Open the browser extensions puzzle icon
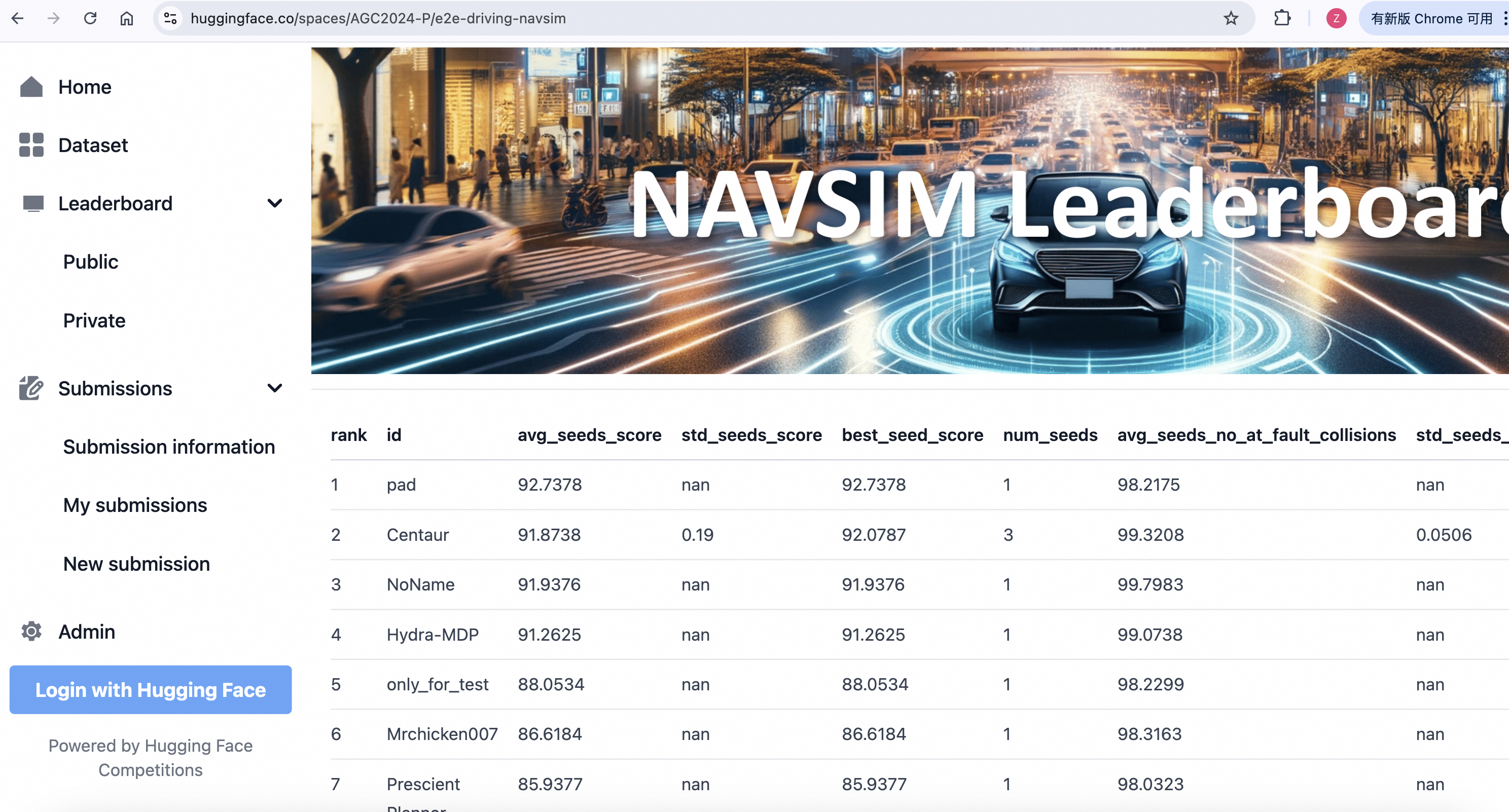This screenshot has width=1509, height=812. pyautogui.click(x=1282, y=18)
